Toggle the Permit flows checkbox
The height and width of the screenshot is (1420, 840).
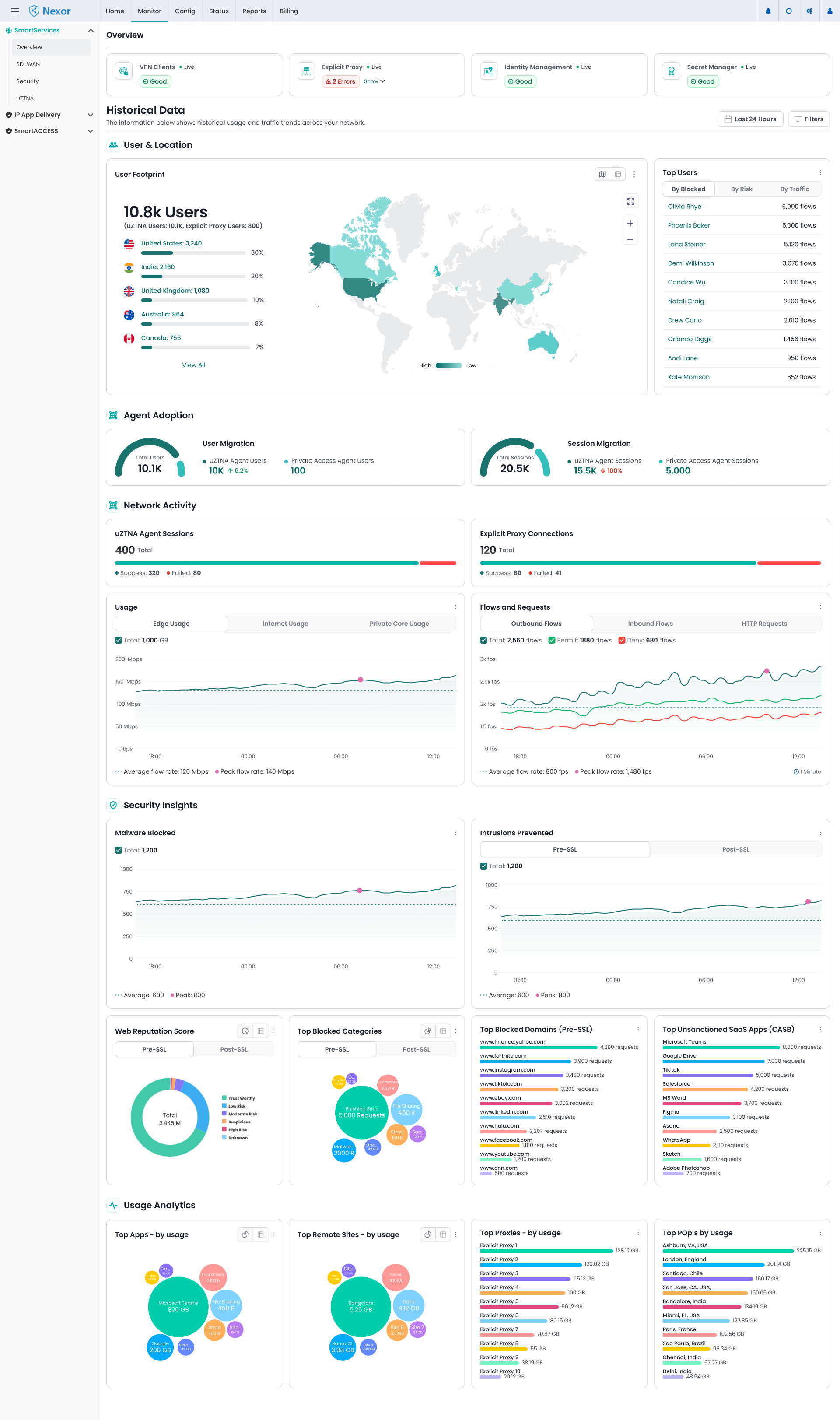(x=551, y=640)
